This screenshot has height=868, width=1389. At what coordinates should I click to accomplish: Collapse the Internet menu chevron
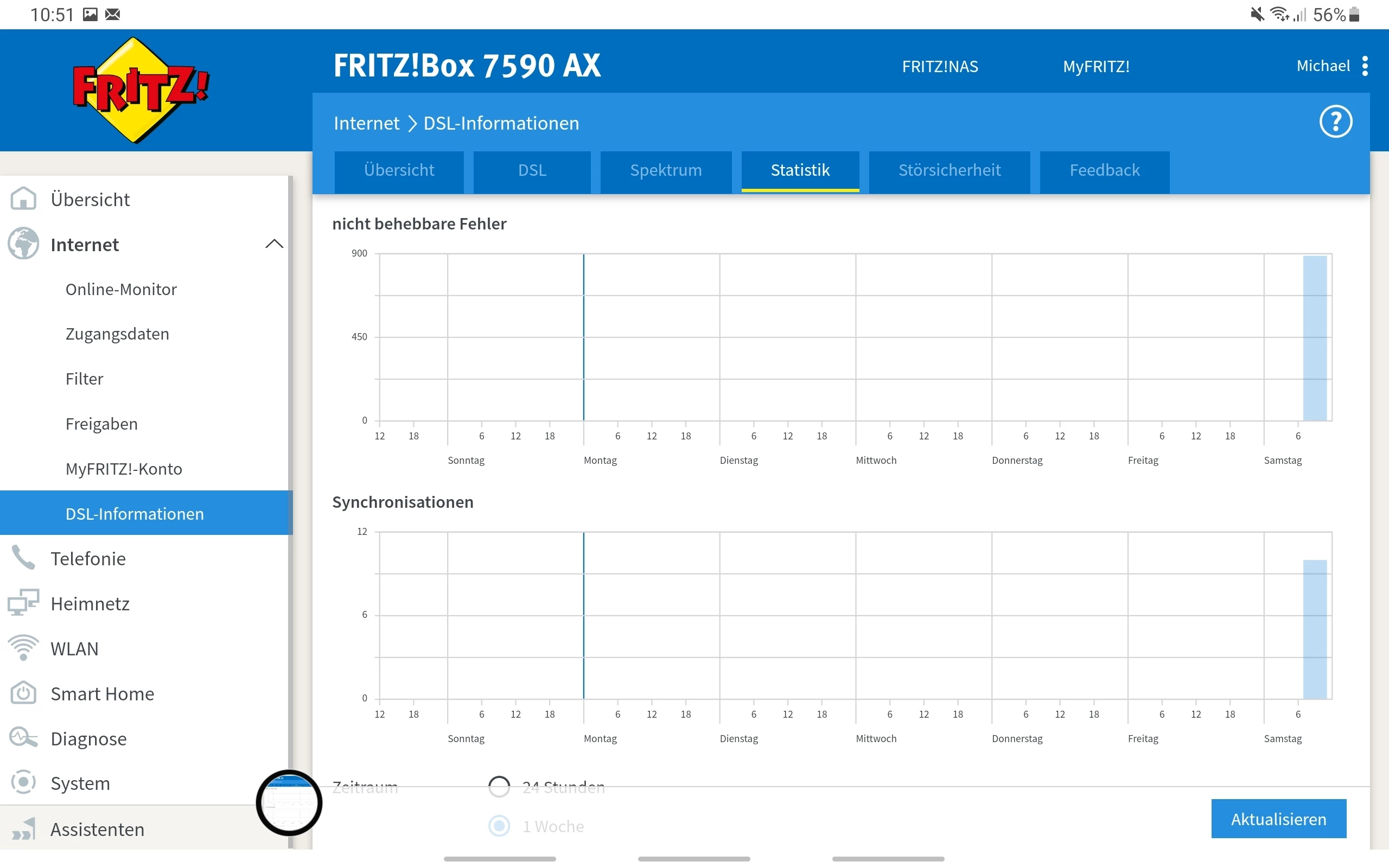click(274, 244)
